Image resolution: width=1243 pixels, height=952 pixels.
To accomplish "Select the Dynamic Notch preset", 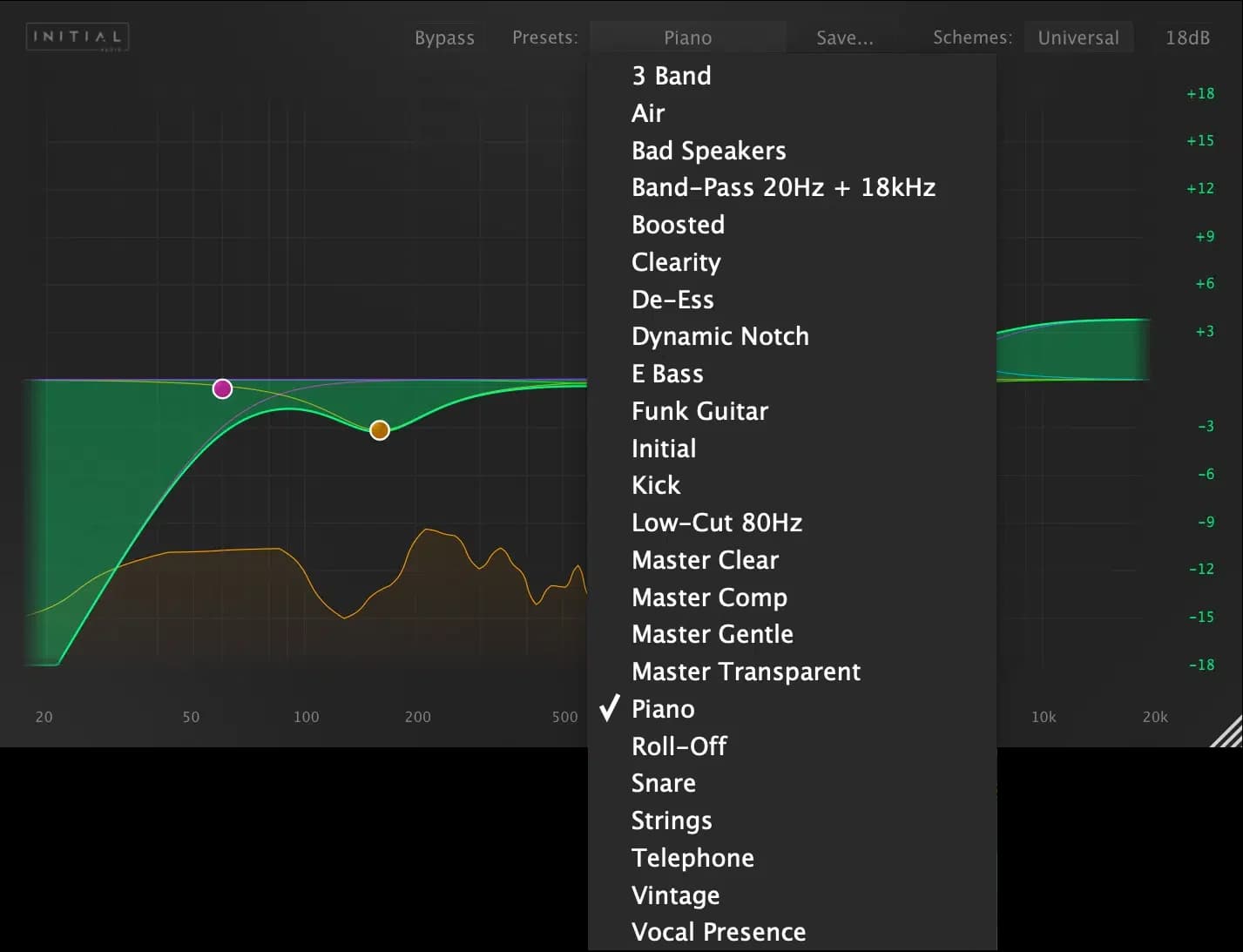I will 719,336.
